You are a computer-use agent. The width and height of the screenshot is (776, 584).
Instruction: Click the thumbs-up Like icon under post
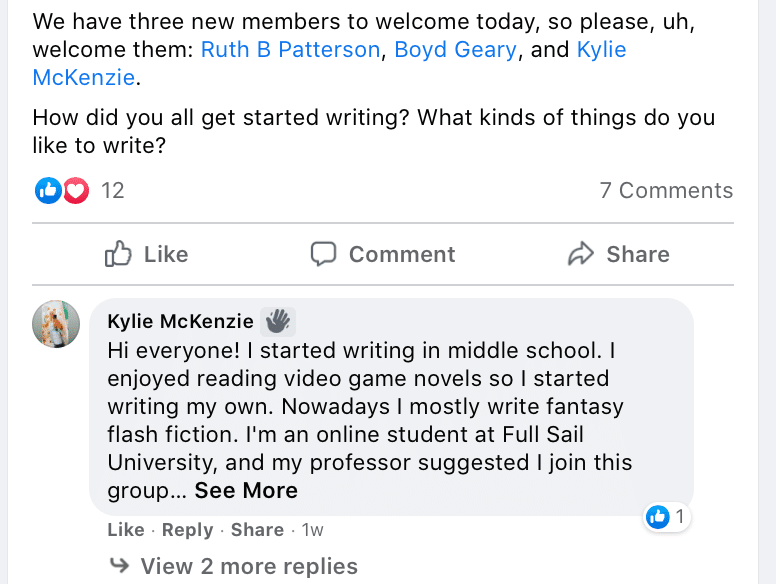coord(118,254)
